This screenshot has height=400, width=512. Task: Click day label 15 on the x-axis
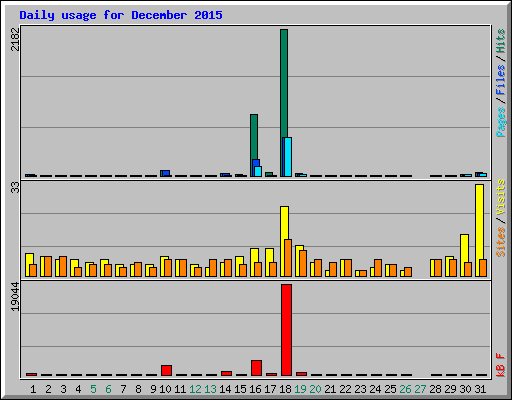(240, 389)
